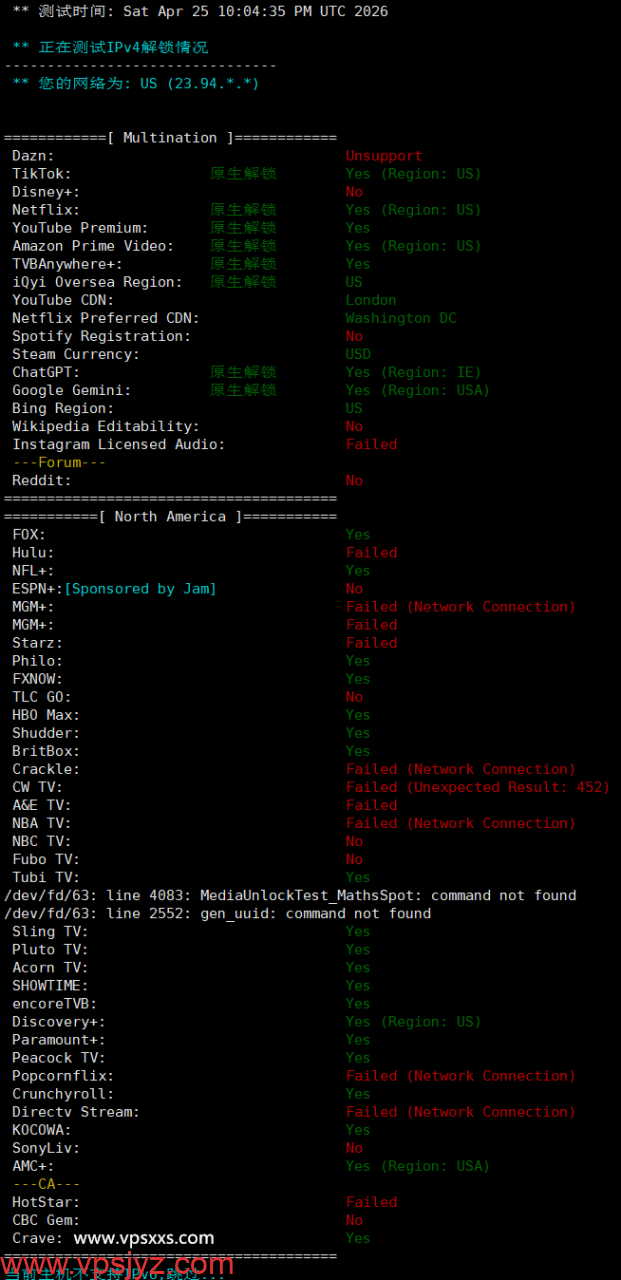Select the red "Unsupport" result for Dazn
Image resolution: width=621 pixels, height=1280 pixels.
point(384,156)
